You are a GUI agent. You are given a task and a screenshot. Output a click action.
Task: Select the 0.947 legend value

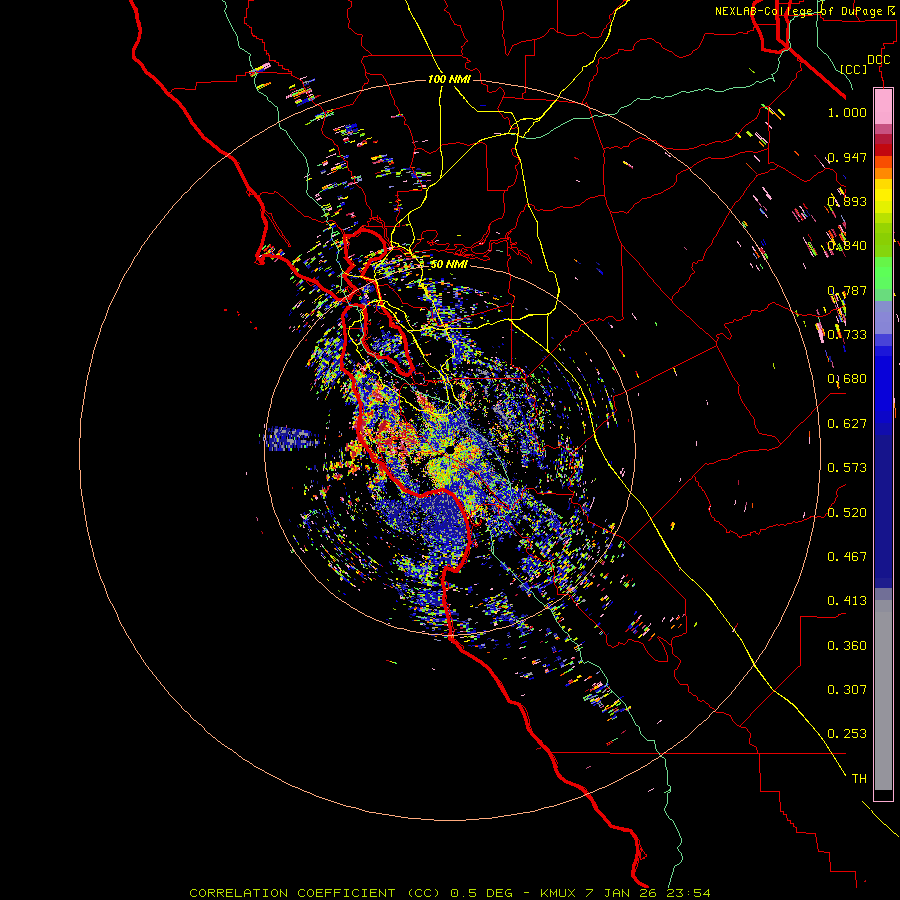click(847, 157)
